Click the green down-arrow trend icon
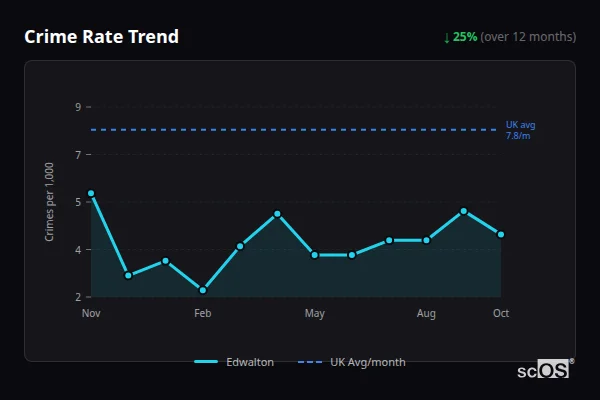Image resolution: width=600 pixels, height=400 pixels. point(447,38)
